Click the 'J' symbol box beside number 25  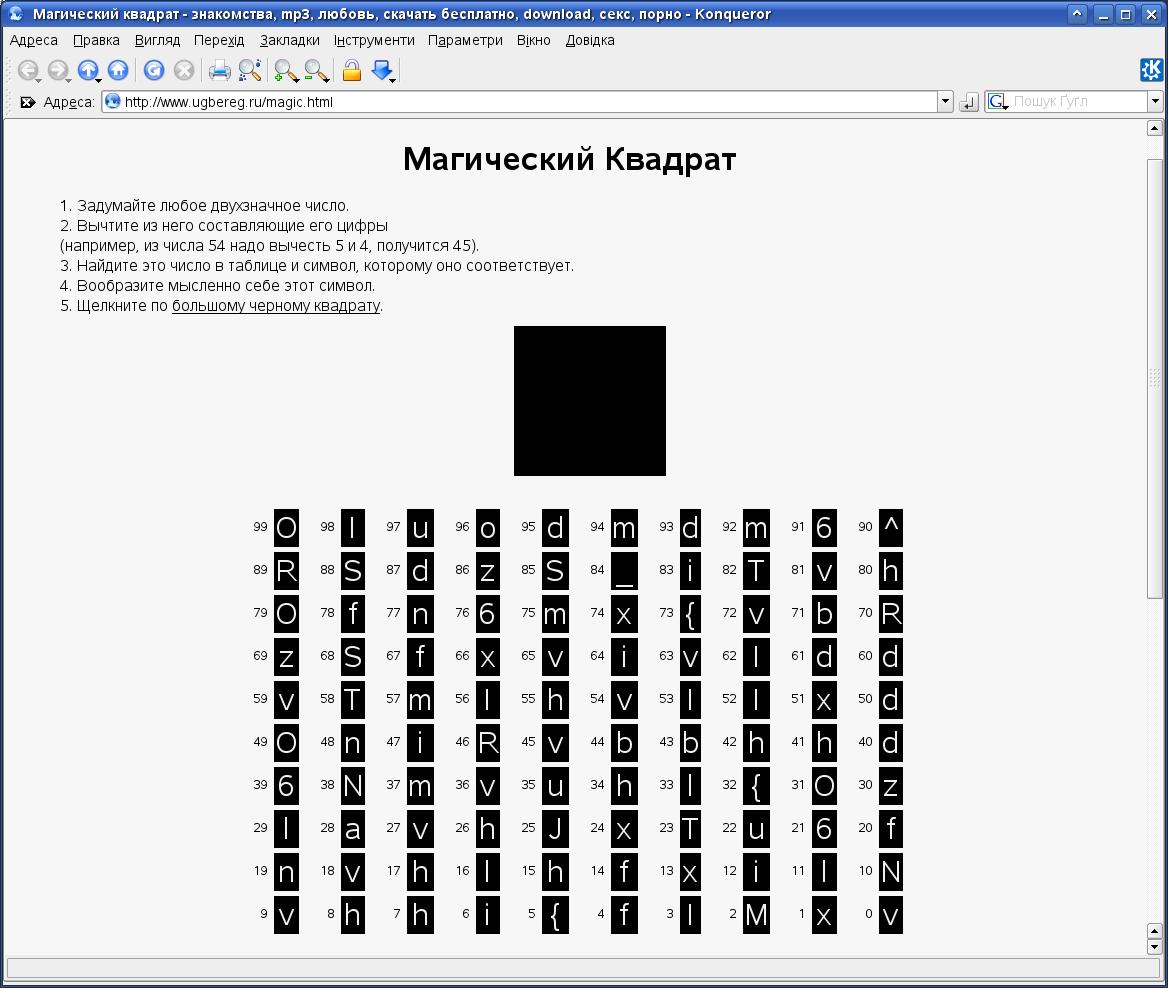[555, 829]
